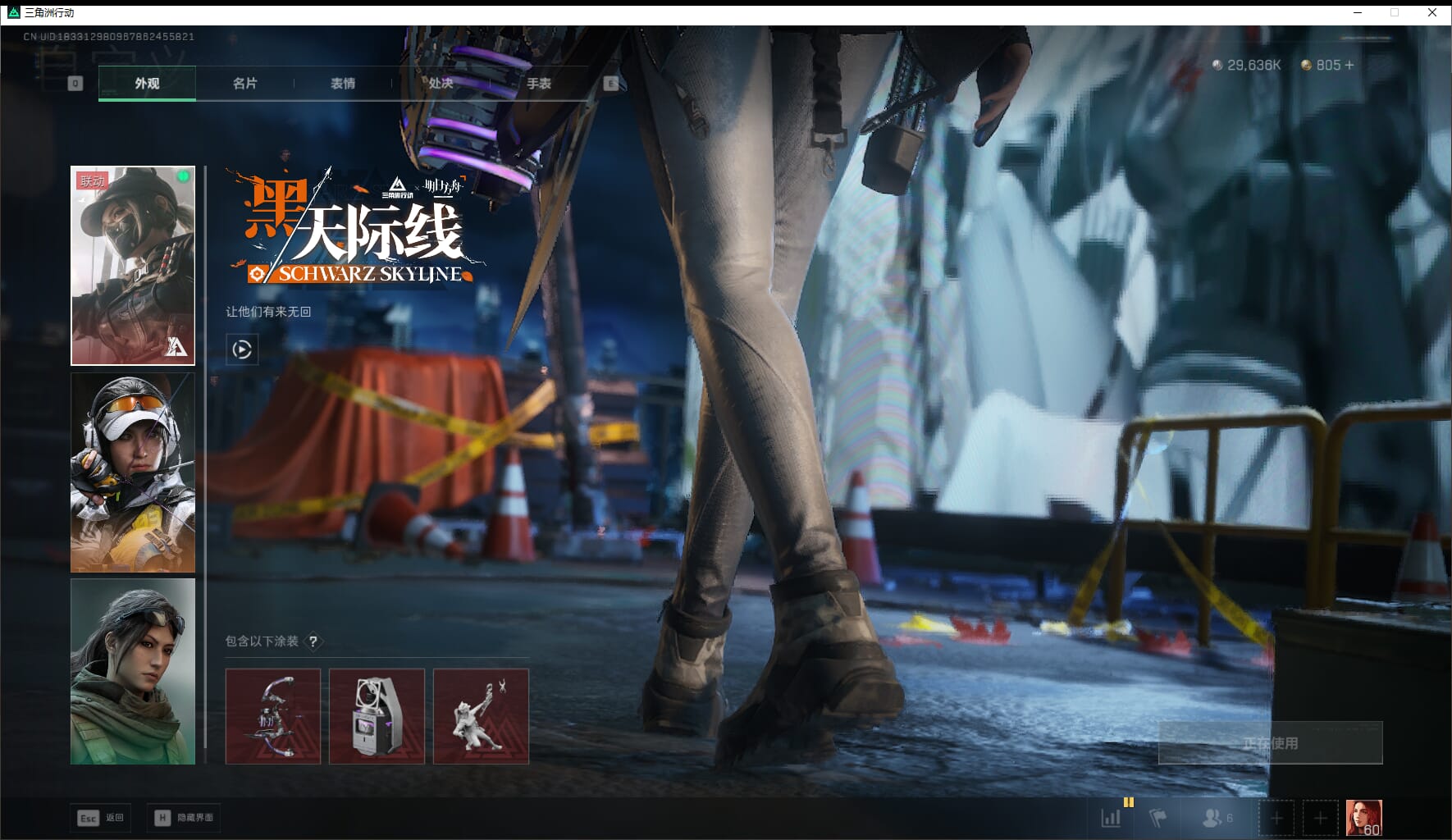
Task: View the character pose emote item
Action: click(x=481, y=716)
